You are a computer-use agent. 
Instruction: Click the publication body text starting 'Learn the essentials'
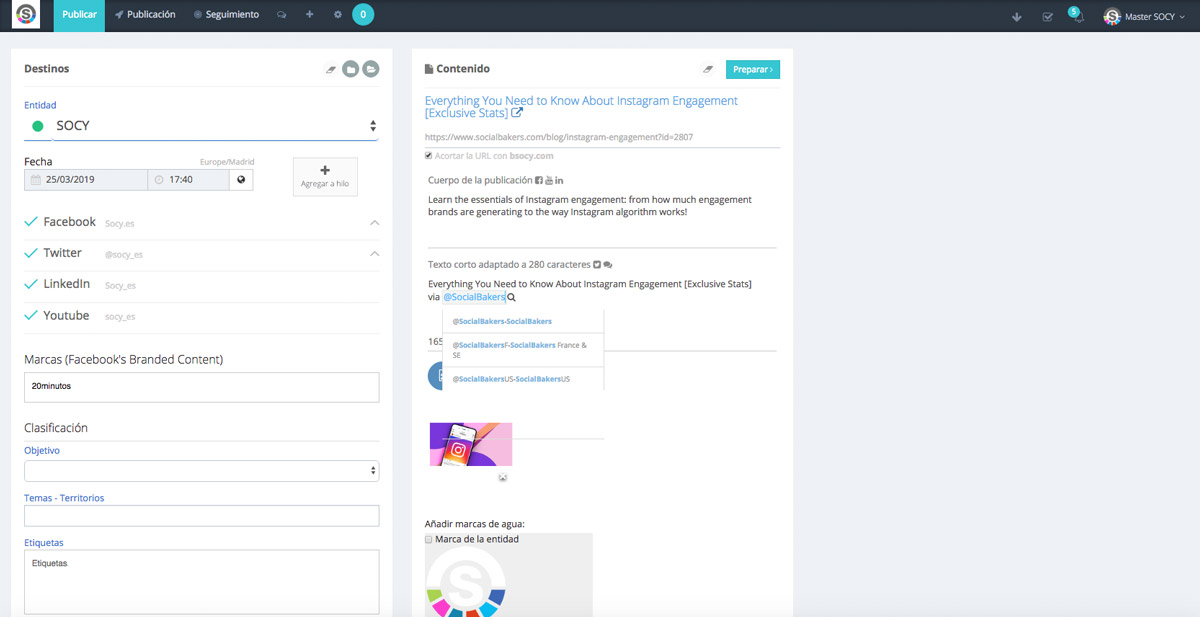[589, 206]
